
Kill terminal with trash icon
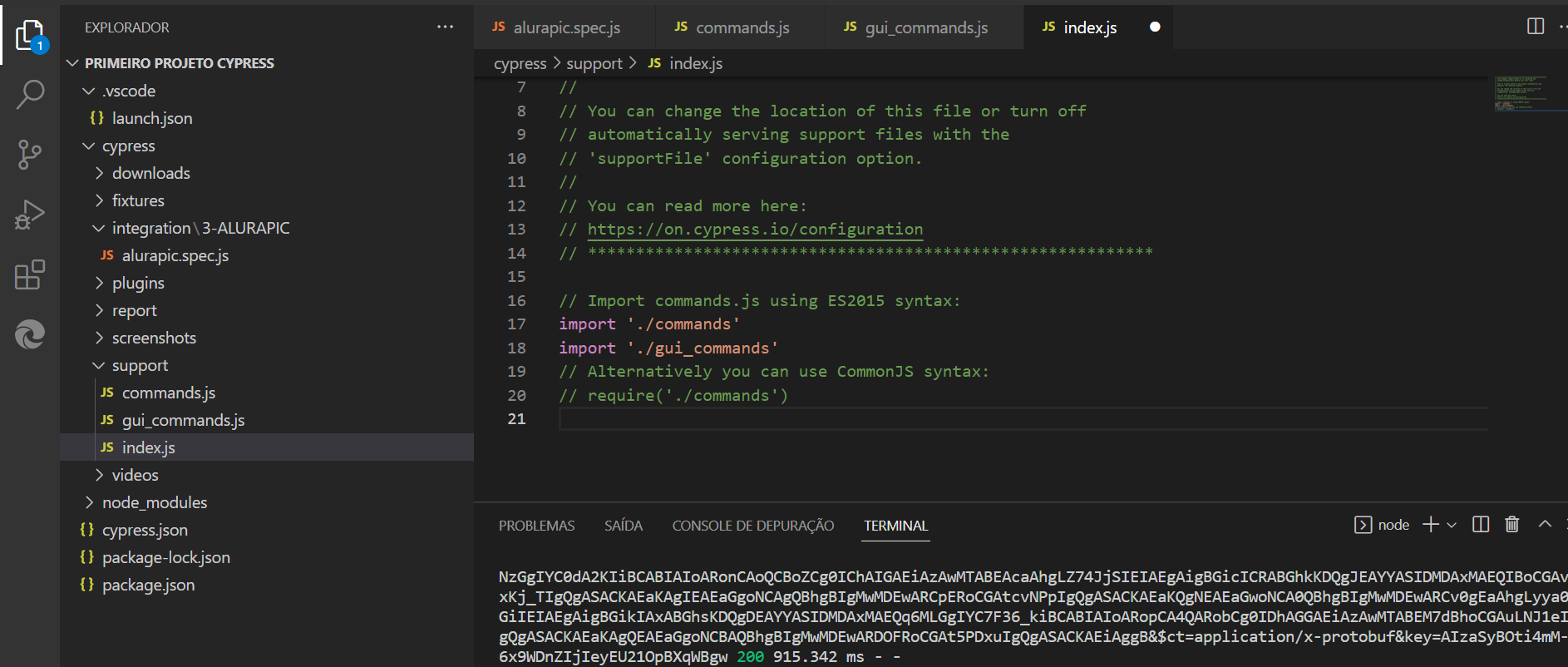coord(1512,524)
